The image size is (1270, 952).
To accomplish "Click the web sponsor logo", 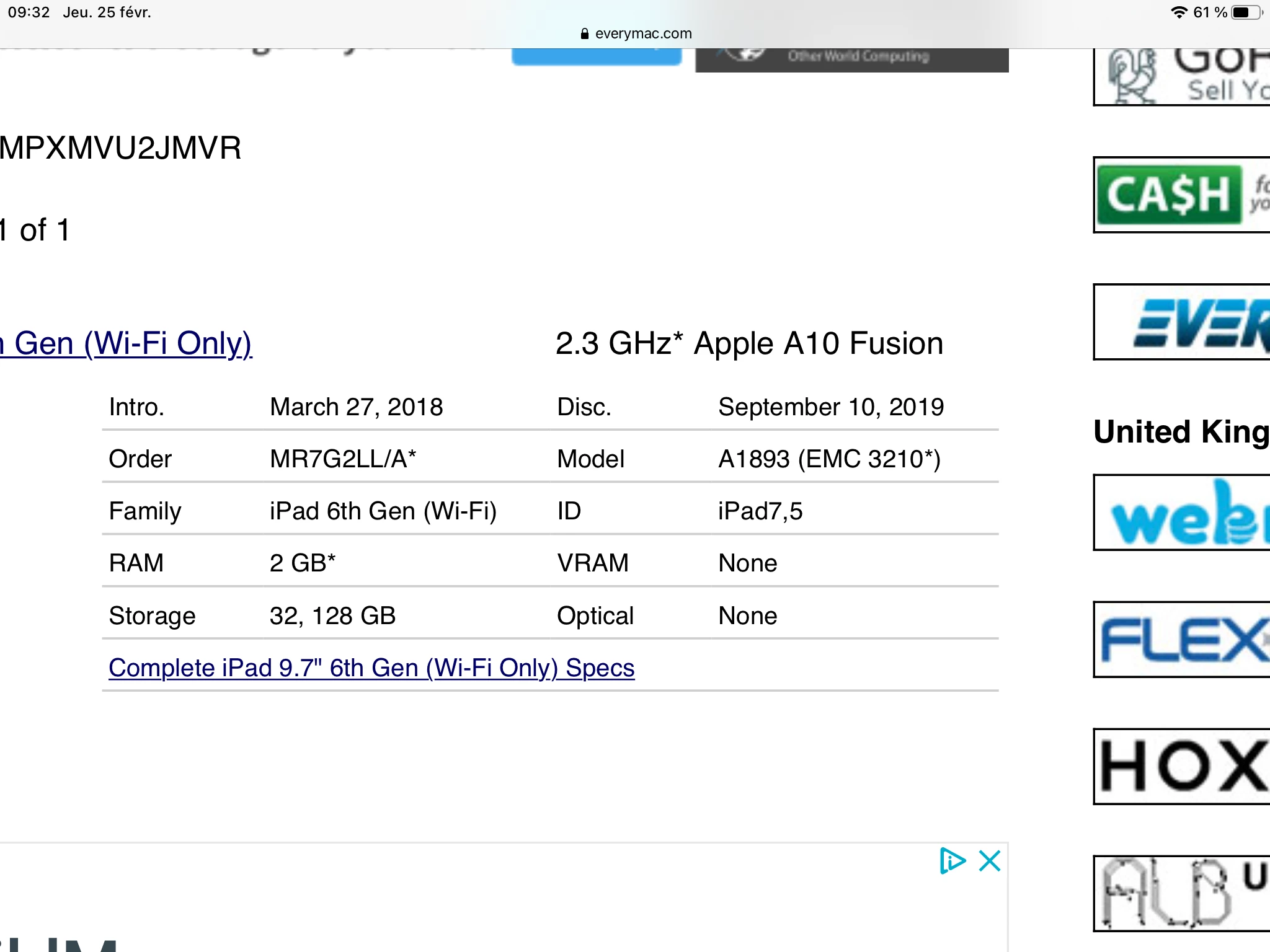I will click(1181, 513).
